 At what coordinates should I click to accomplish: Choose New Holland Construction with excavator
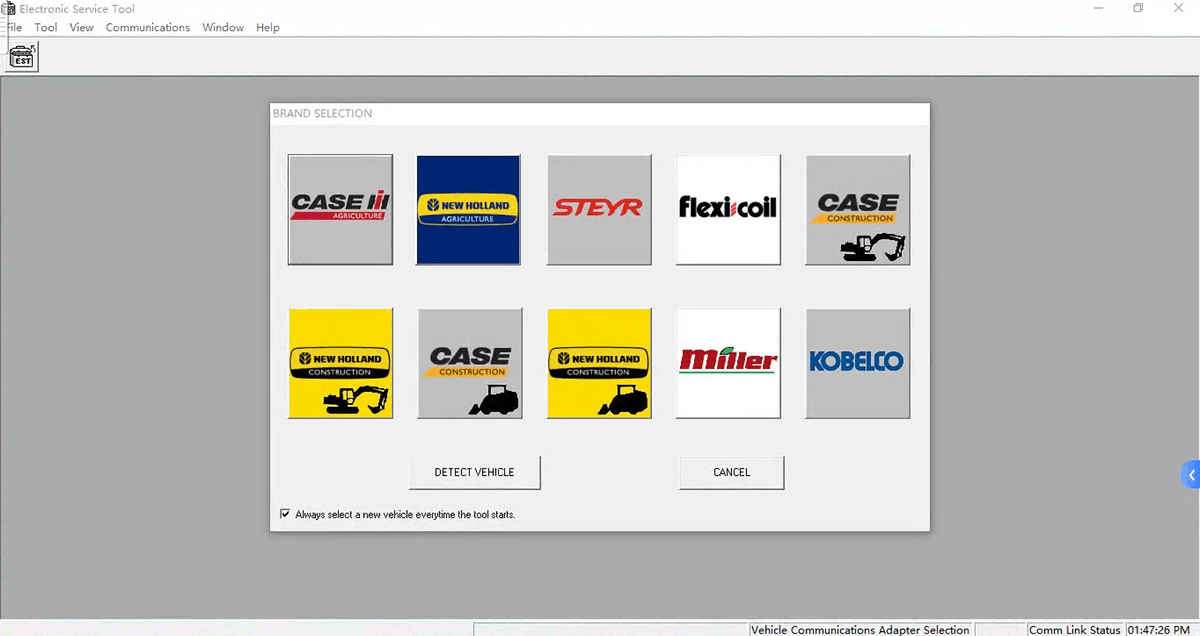pyautogui.click(x=340, y=363)
